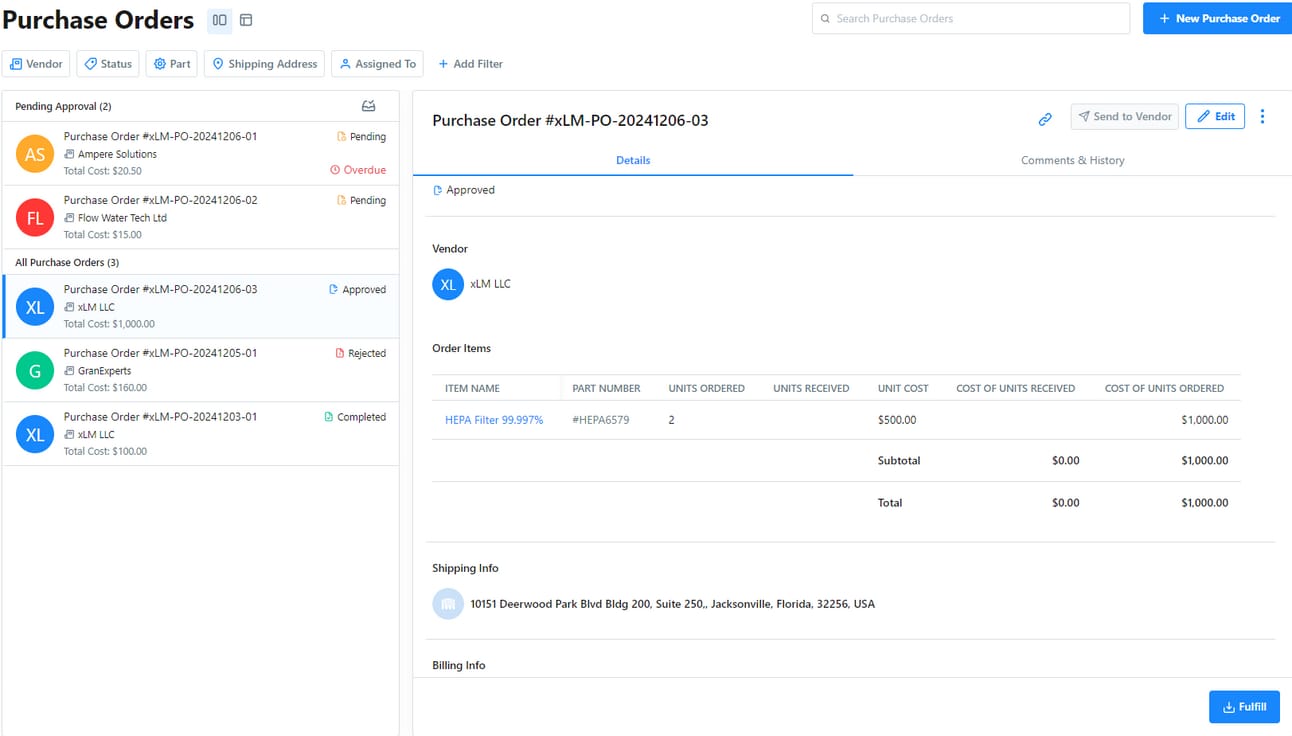Click the ITEM NAME column header
This screenshot has height=736, width=1292.
coord(472,388)
